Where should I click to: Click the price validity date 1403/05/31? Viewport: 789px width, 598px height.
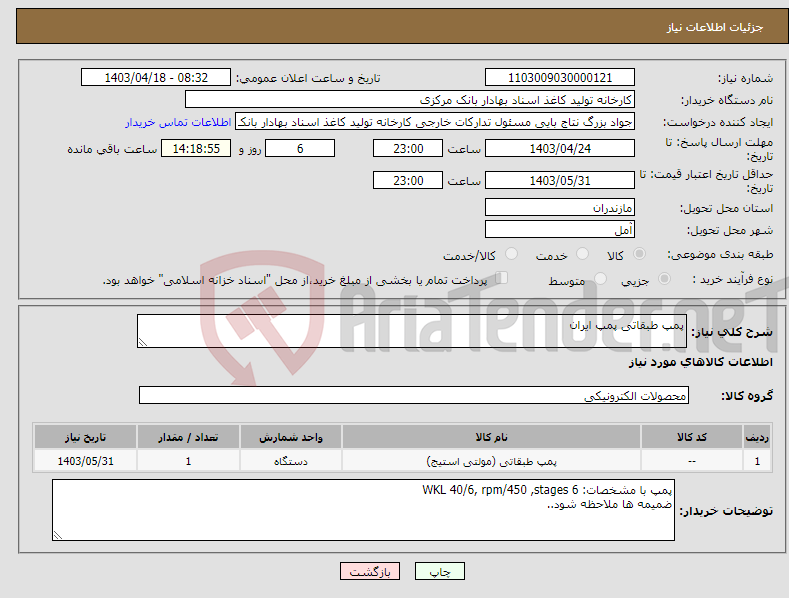[560, 180]
